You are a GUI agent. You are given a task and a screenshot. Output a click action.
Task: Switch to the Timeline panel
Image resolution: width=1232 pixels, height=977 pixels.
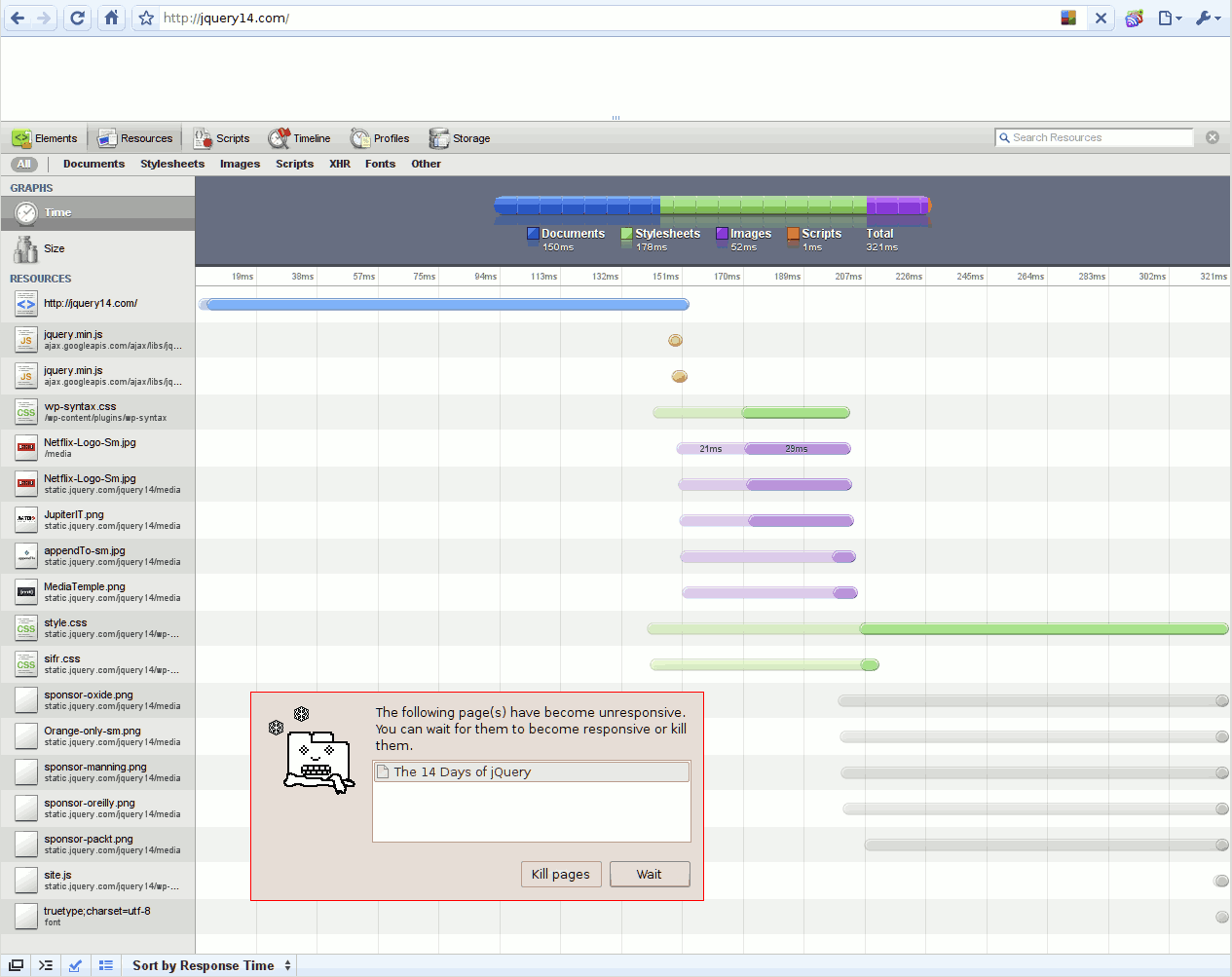tap(300, 138)
